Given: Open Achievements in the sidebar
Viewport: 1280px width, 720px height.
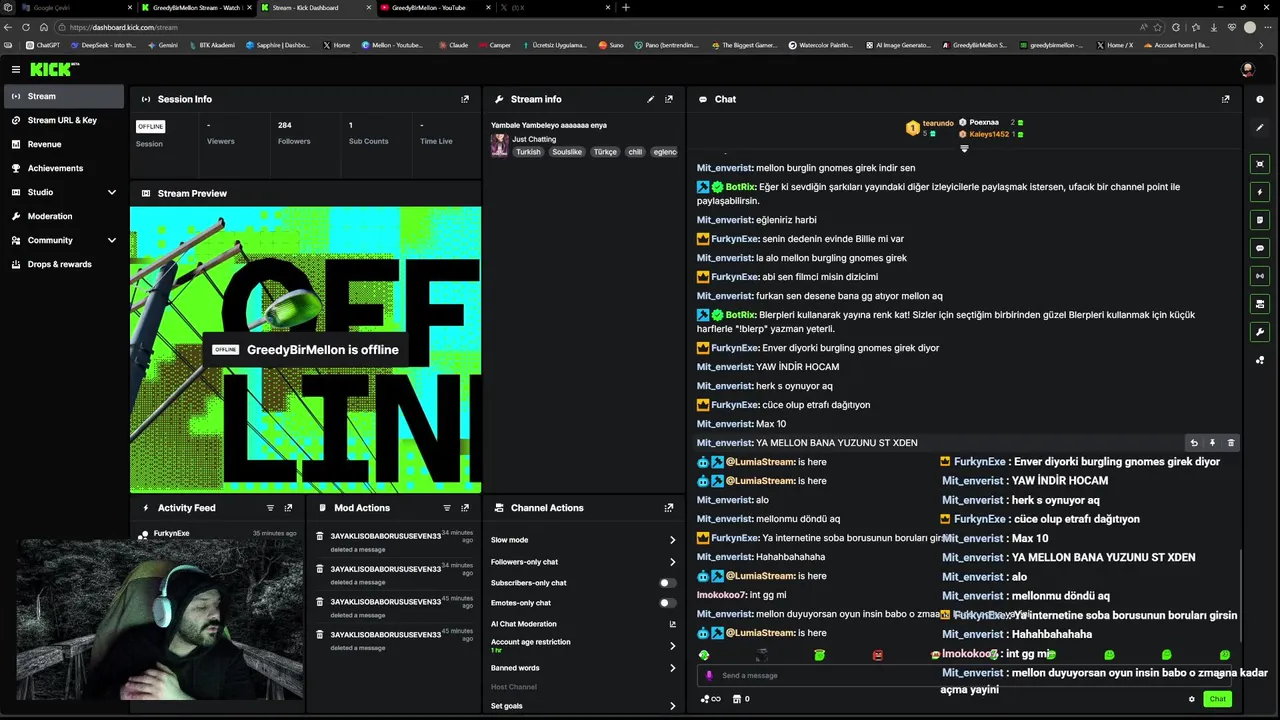Looking at the screenshot, I should click(65, 168).
